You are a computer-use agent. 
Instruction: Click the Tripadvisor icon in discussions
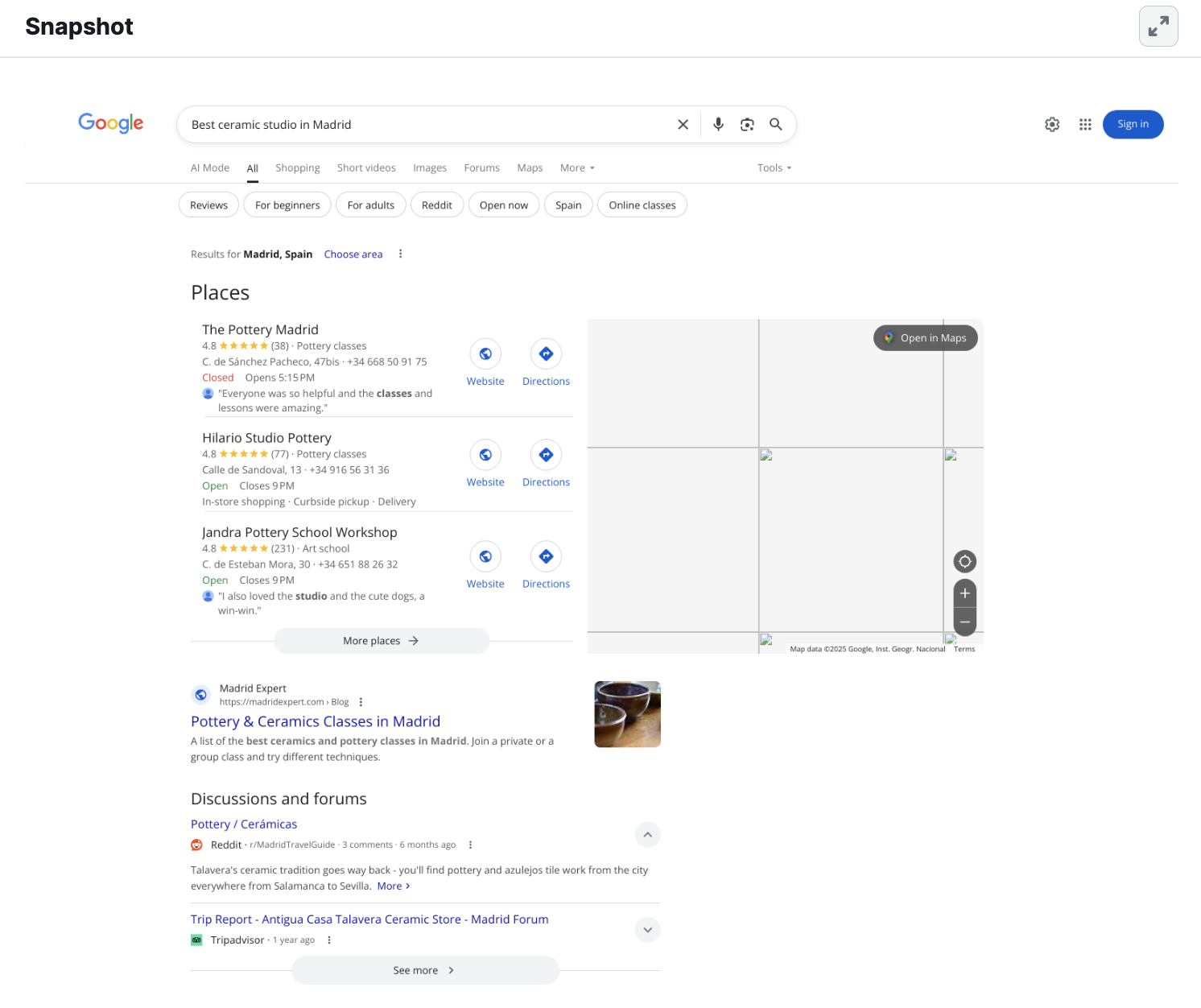coord(196,940)
